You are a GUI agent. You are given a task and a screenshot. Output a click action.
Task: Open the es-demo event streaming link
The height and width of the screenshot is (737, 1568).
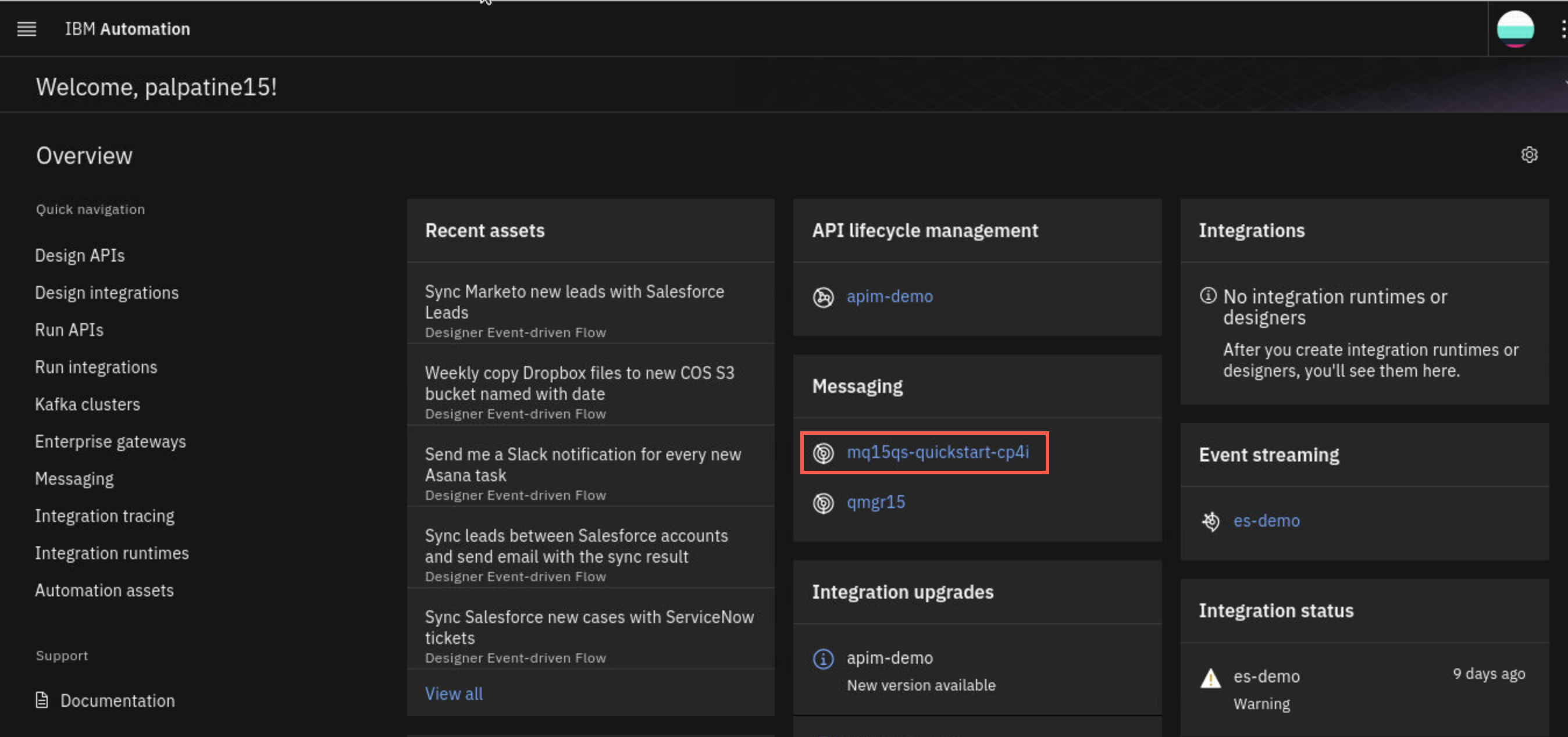(1266, 521)
